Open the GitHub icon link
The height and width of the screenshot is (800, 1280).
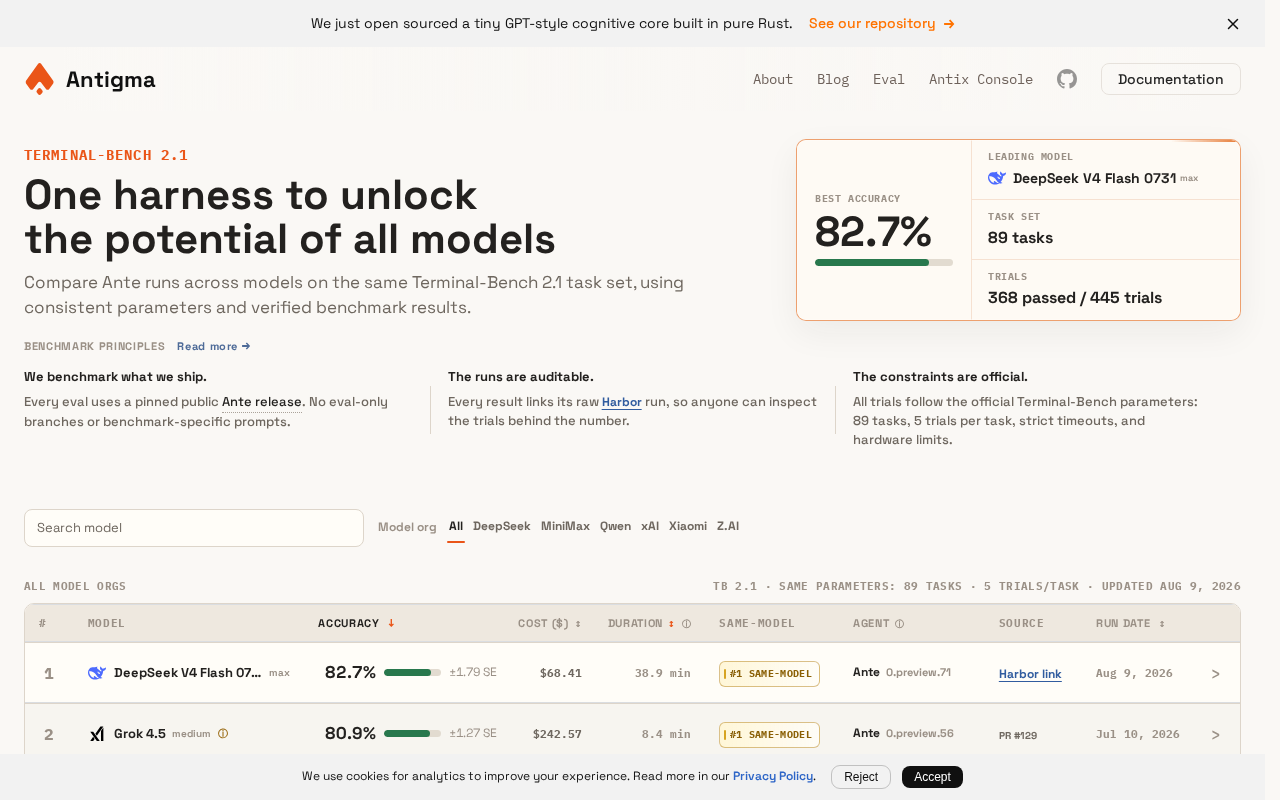(x=1067, y=79)
